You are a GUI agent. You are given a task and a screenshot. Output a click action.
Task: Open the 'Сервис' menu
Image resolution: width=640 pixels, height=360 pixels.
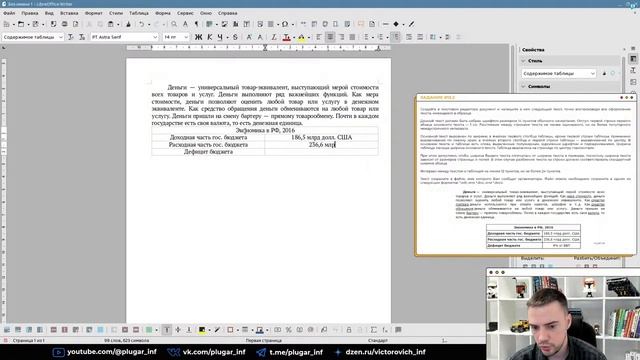(185, 13)
